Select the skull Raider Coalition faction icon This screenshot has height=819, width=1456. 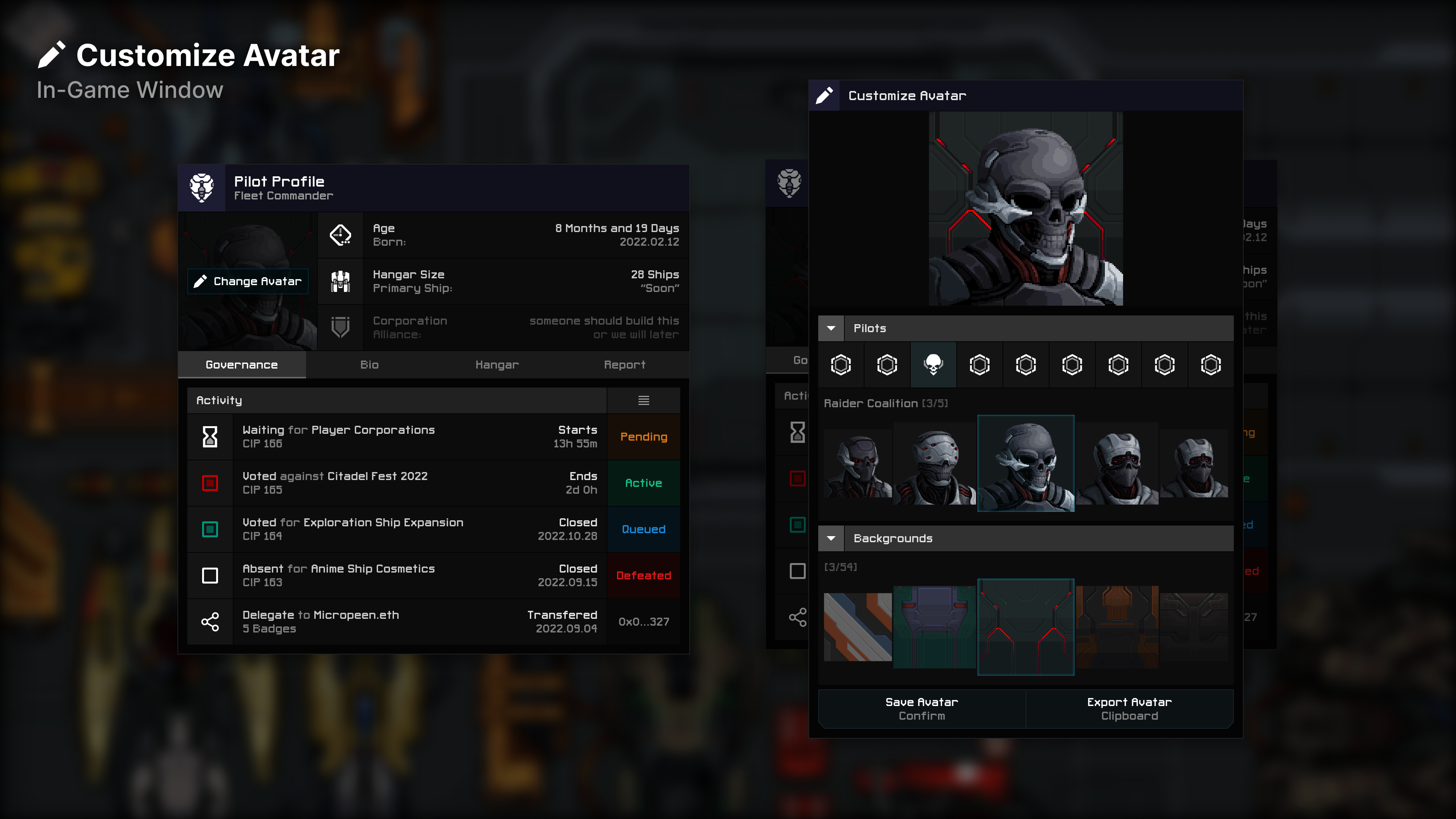click(933, 364)
